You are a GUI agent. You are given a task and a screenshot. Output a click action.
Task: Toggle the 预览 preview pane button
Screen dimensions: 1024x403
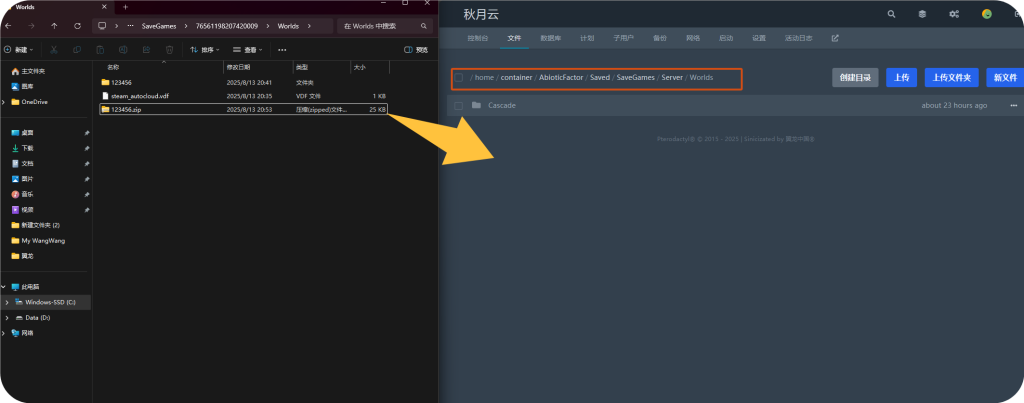415,49
